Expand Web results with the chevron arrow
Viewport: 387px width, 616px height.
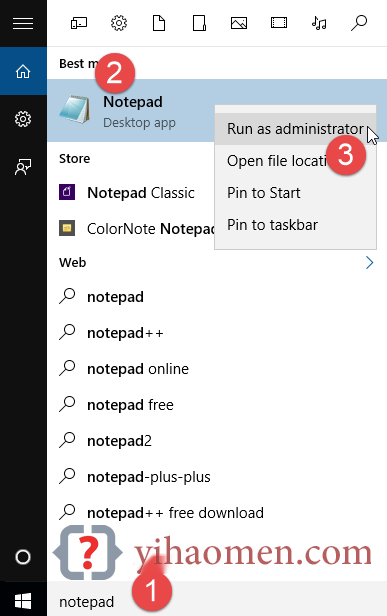tap(369, 262)
